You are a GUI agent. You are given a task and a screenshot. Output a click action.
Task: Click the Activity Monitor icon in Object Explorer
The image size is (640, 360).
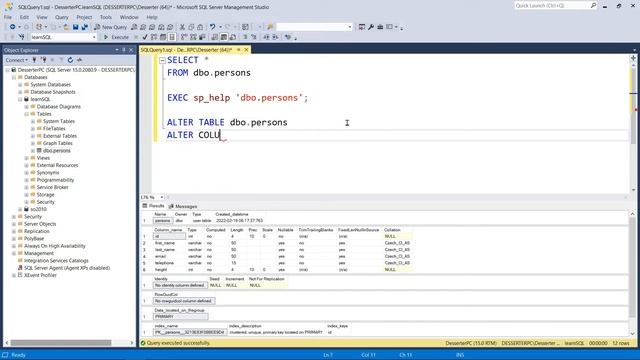[x=80, y=60]
